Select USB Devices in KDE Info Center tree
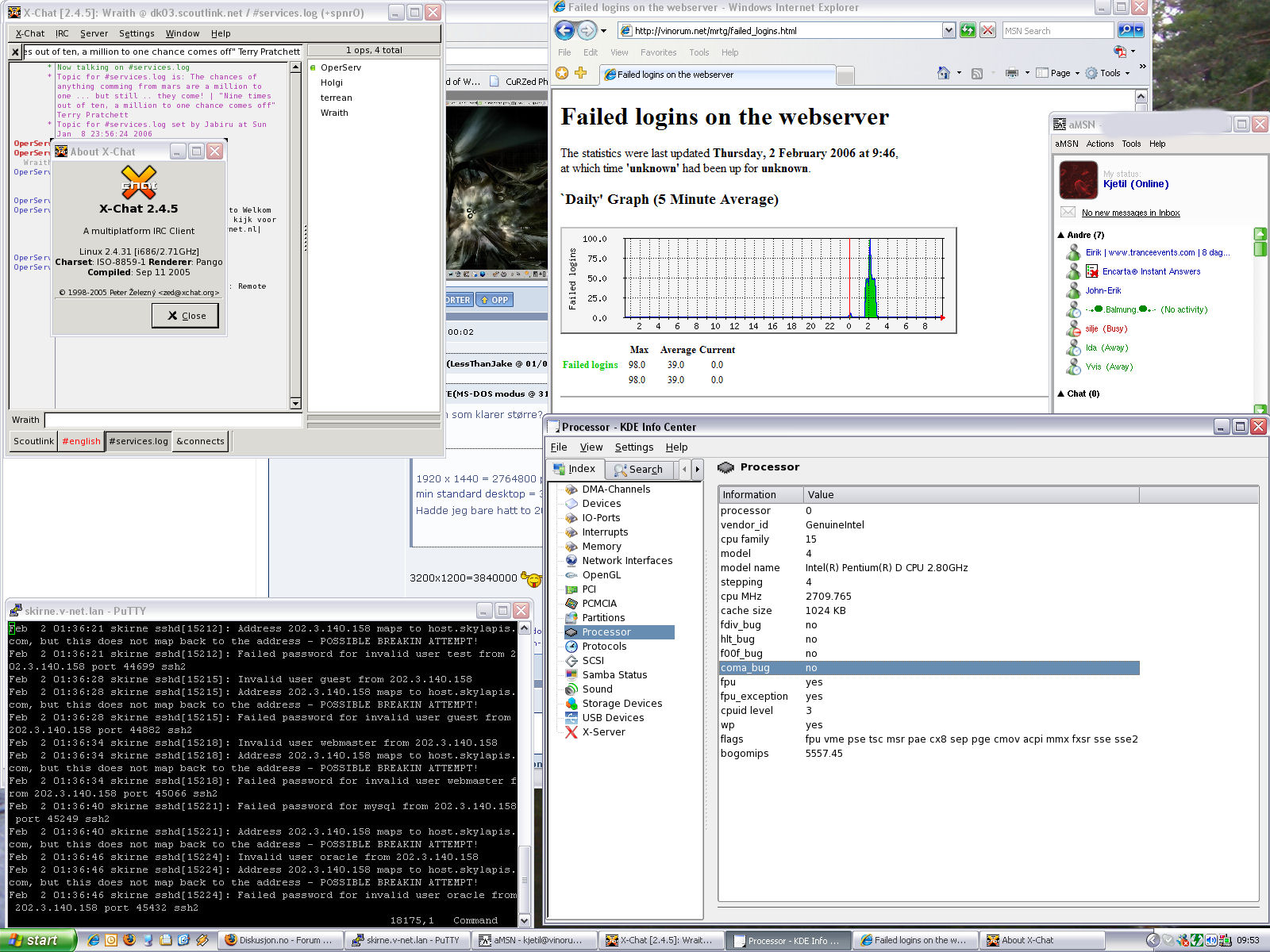This screenshot has width=1270, height=952. tap(613, 717)
